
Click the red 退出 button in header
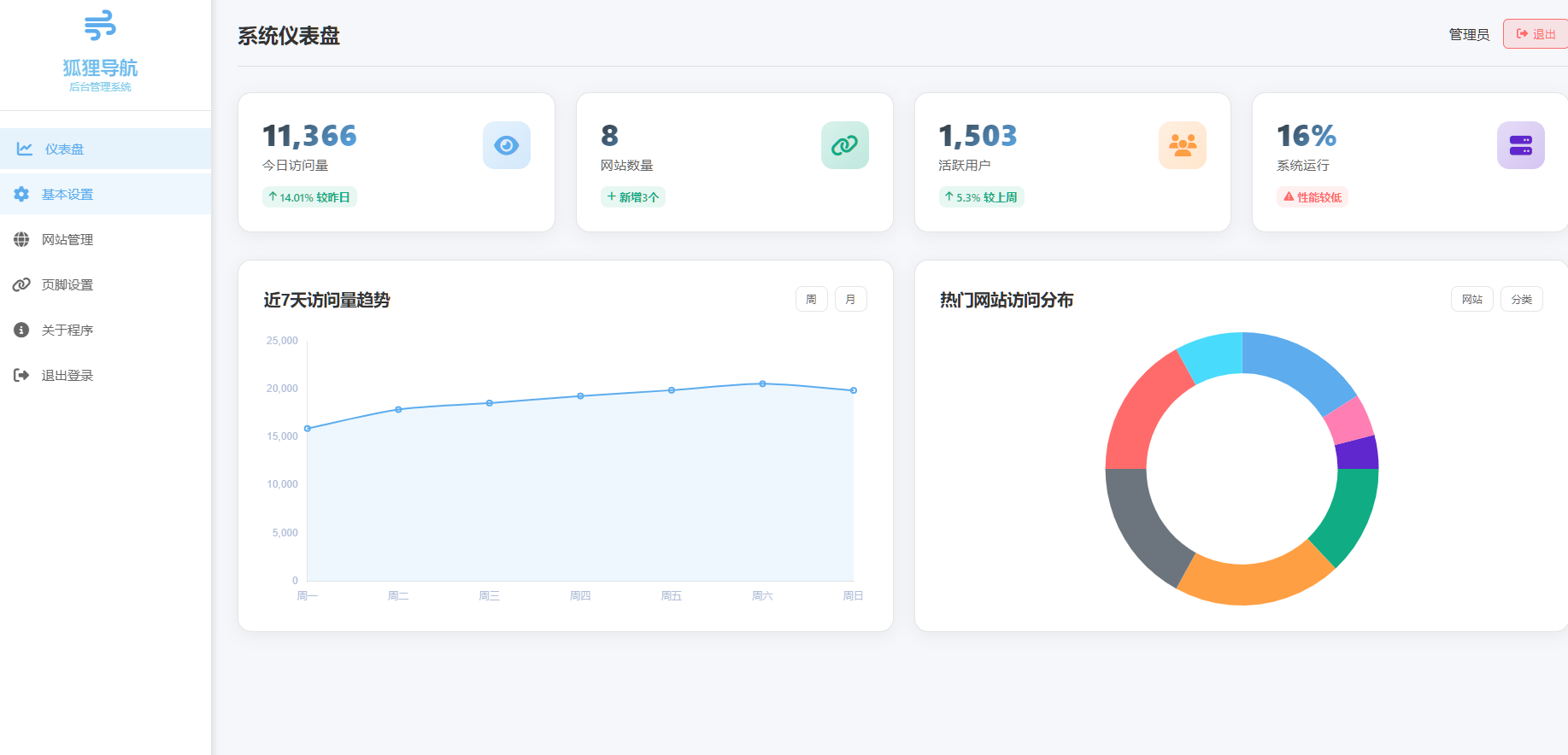[x=1536, y=34]
